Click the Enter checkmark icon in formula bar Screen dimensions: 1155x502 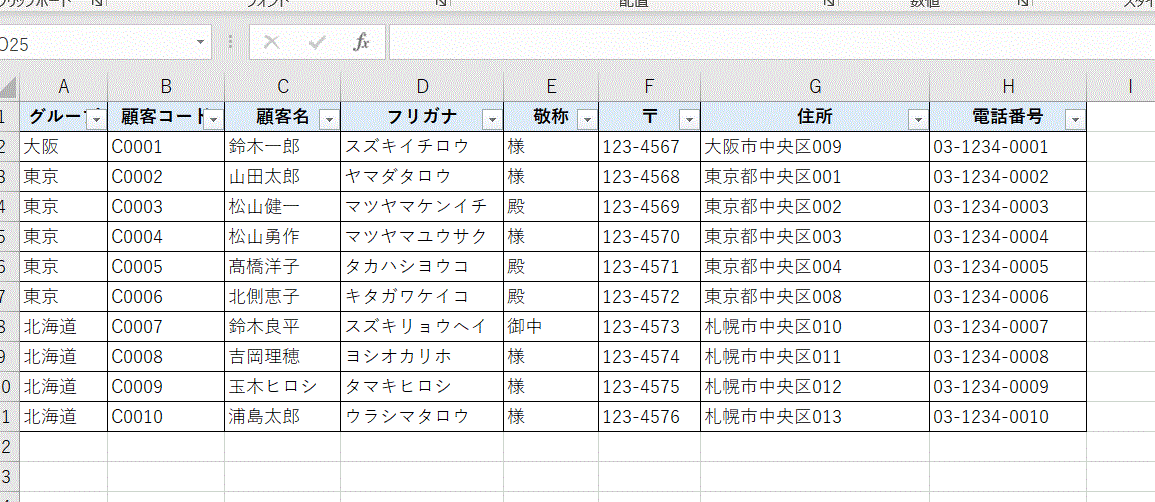click(317, 43)
